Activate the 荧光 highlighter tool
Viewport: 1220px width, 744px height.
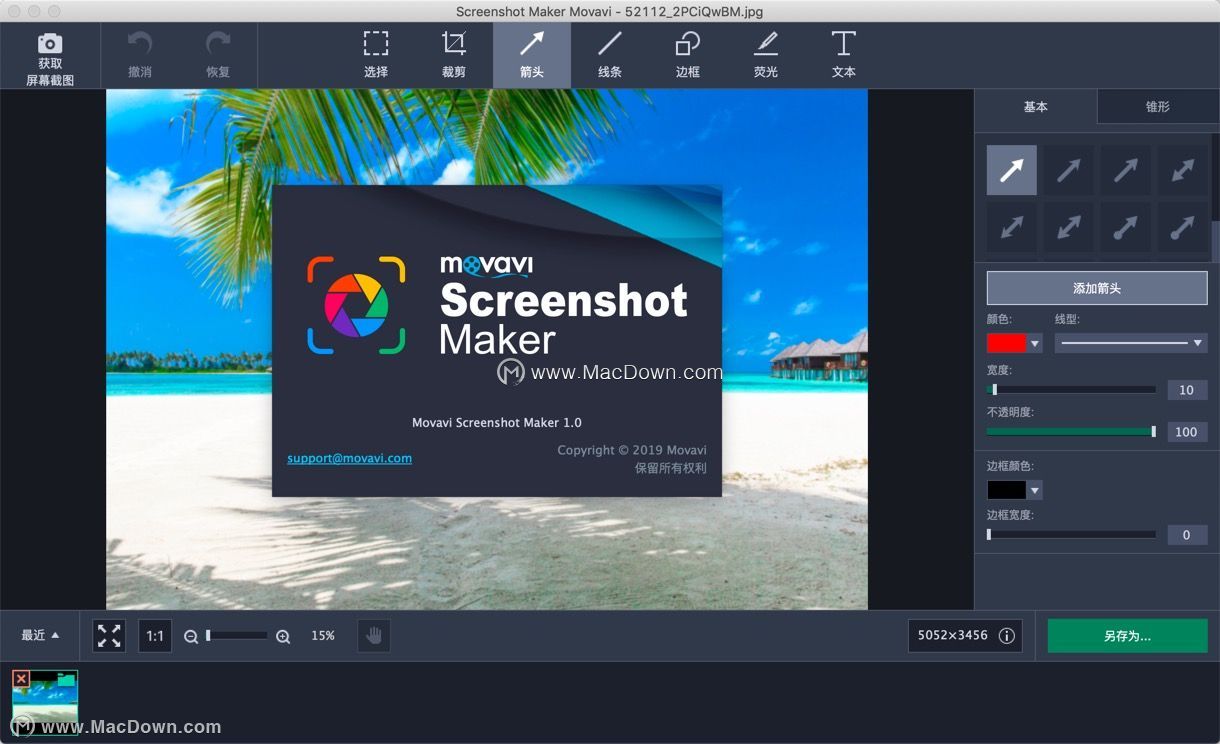[x=766, y=54]
